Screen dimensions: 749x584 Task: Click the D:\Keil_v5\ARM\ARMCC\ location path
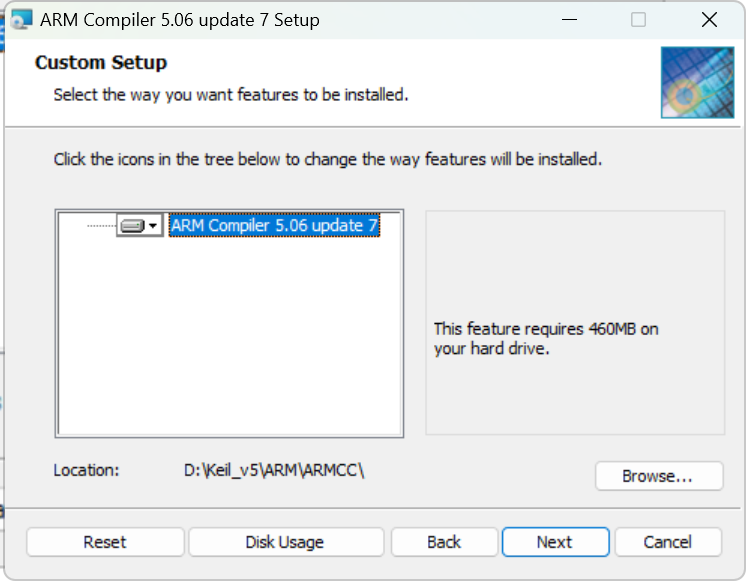pos(274,470)
